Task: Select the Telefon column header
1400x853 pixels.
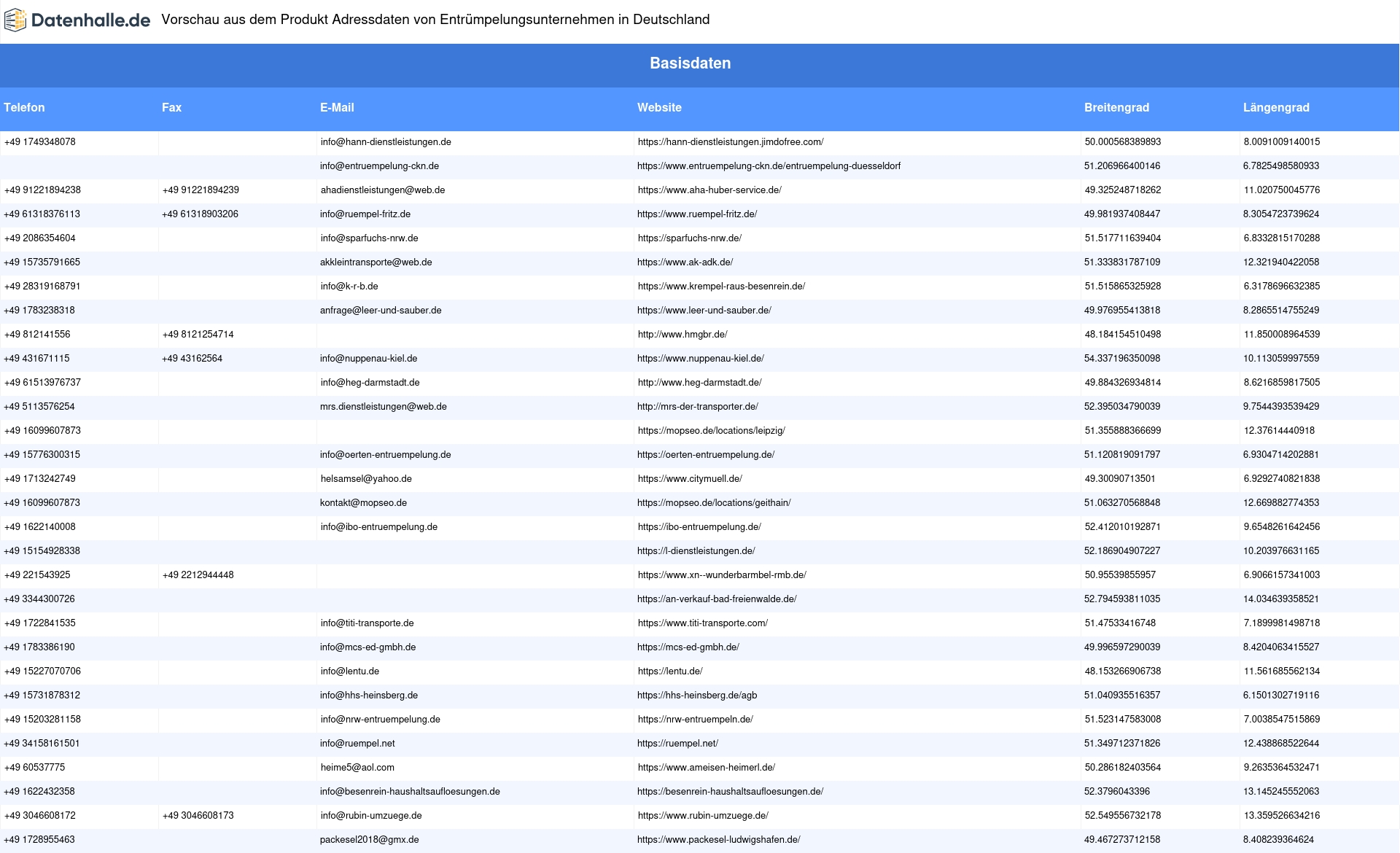Action: [24, 107]
